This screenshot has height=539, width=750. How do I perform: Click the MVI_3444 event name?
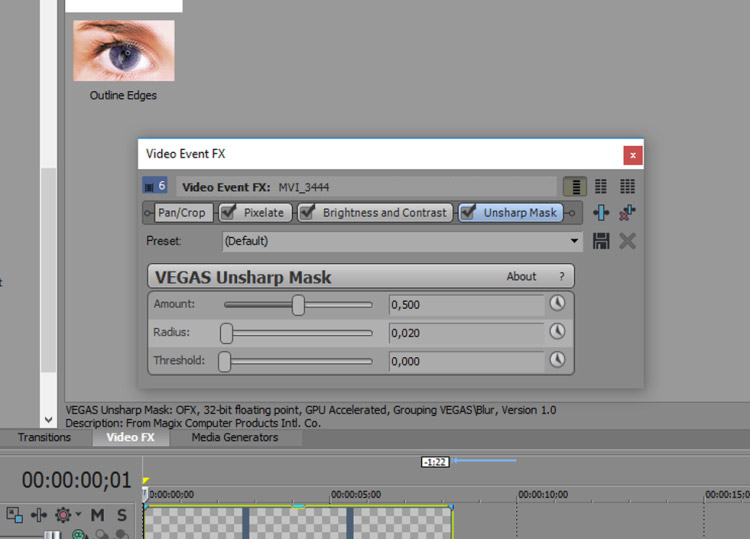(304, 187)
